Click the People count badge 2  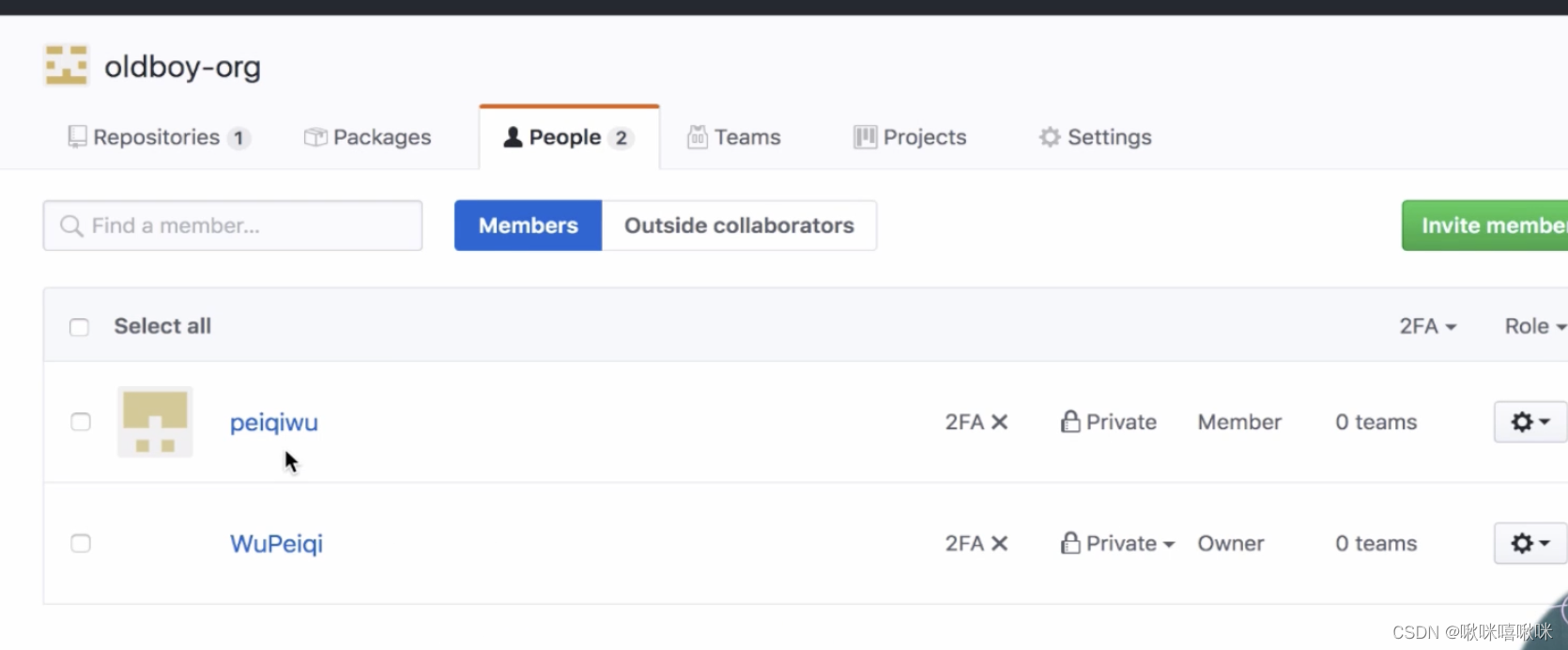621,138
